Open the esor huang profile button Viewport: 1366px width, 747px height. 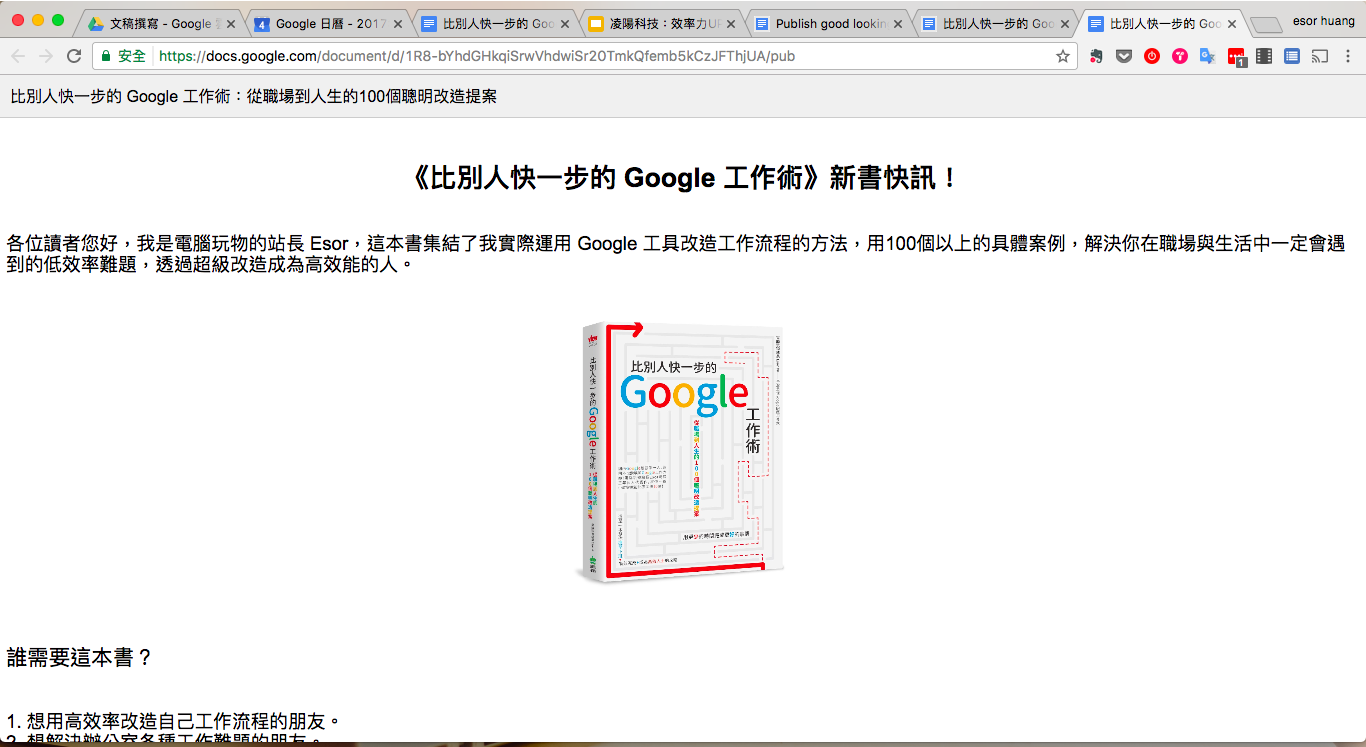pyautogui.click(x=1324, y=20)
